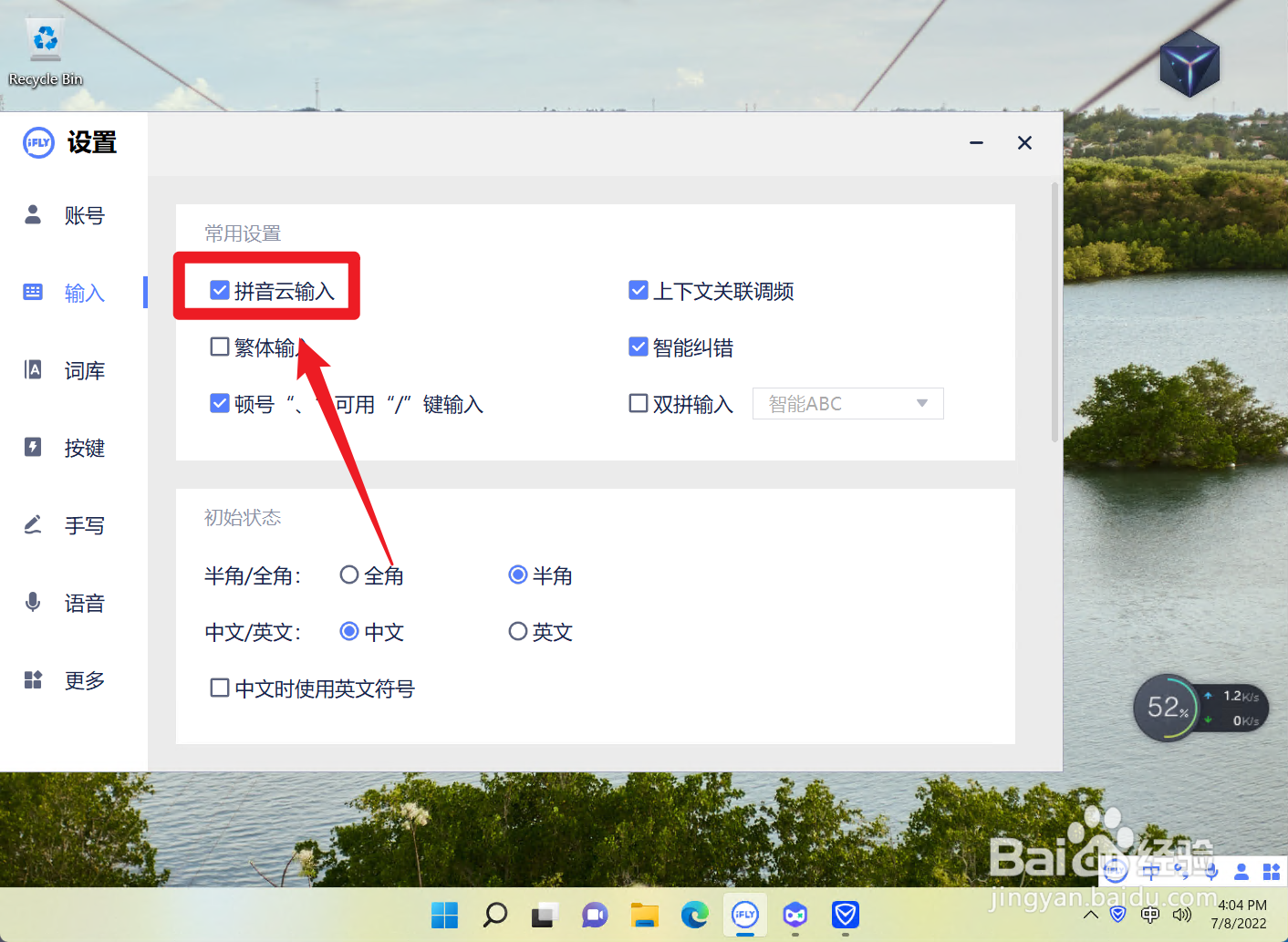Uncheck 智能纠错 checkbox
This screenshot has width=1288, height=942.
(639, 347)
